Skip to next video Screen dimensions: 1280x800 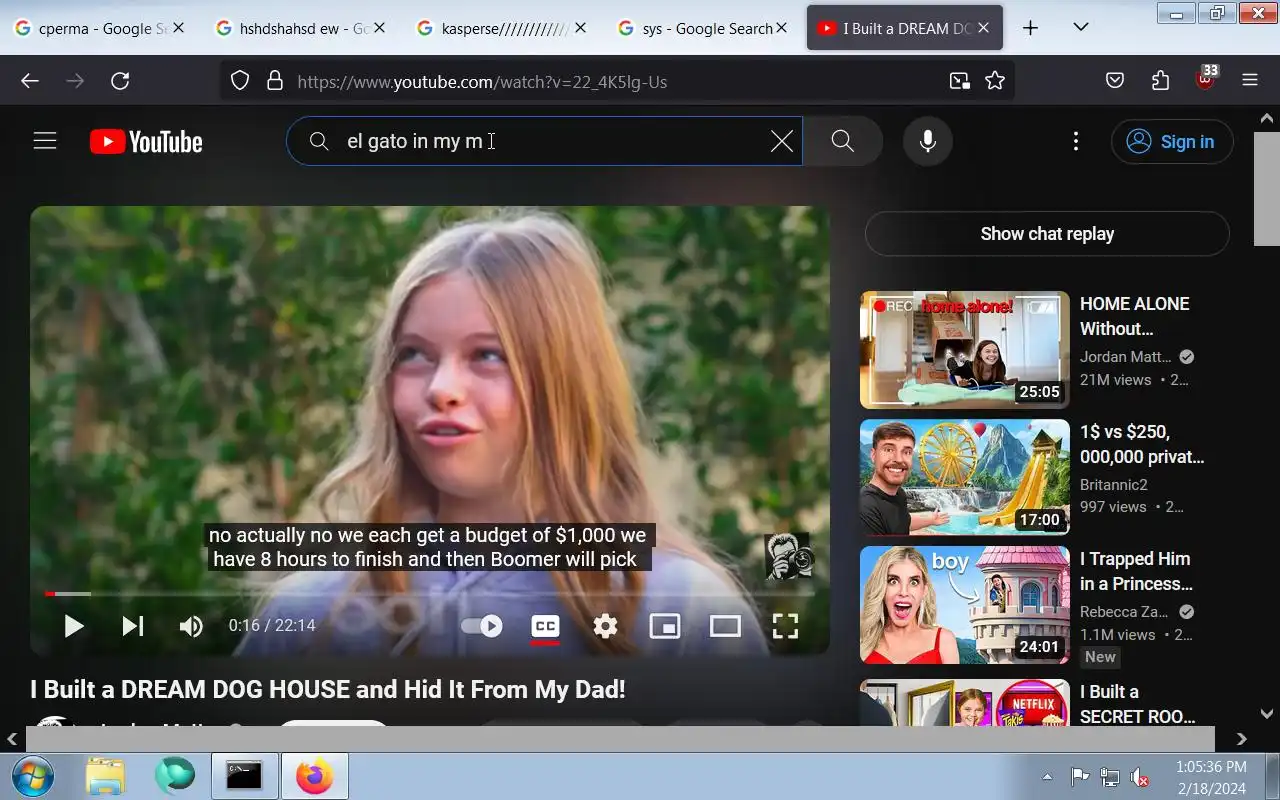coord(133,626)
